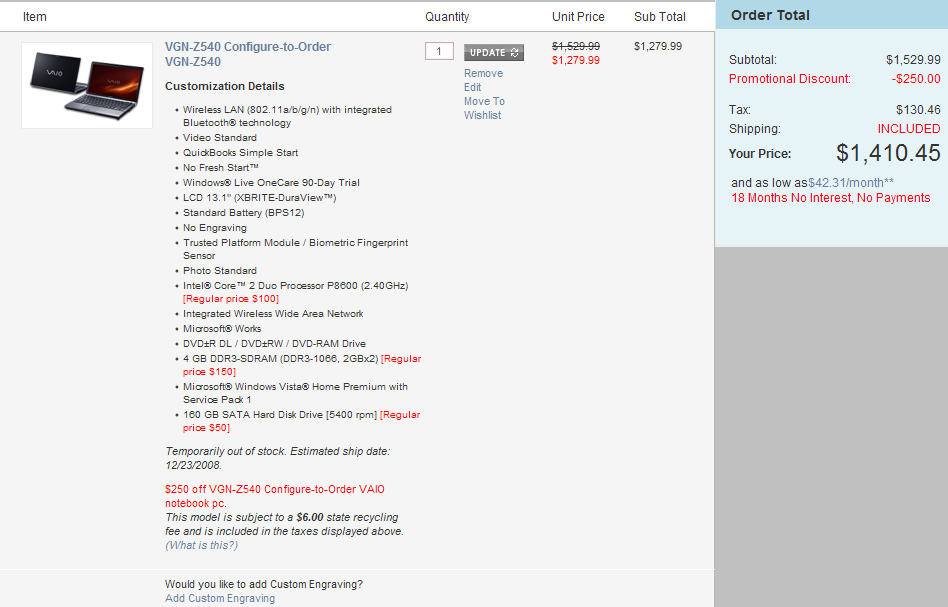Image resolution: width=948 pixels, height=607 pixels.
Task: Click the Order Total heading
Action: click(770, 15)
